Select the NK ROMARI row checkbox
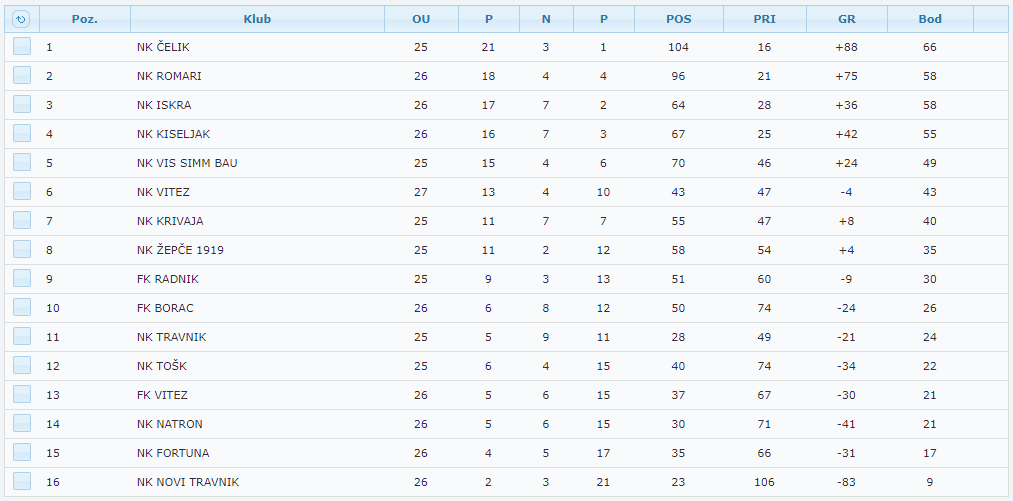This screenshot has height=501, width=1013. tap(22, 76)
